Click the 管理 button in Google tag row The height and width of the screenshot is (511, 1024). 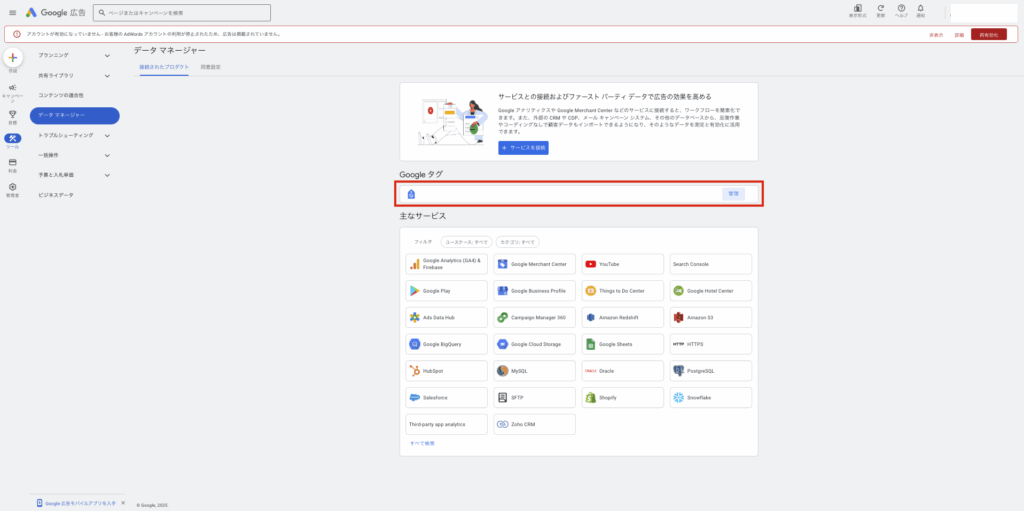click(x=733, y=194)
